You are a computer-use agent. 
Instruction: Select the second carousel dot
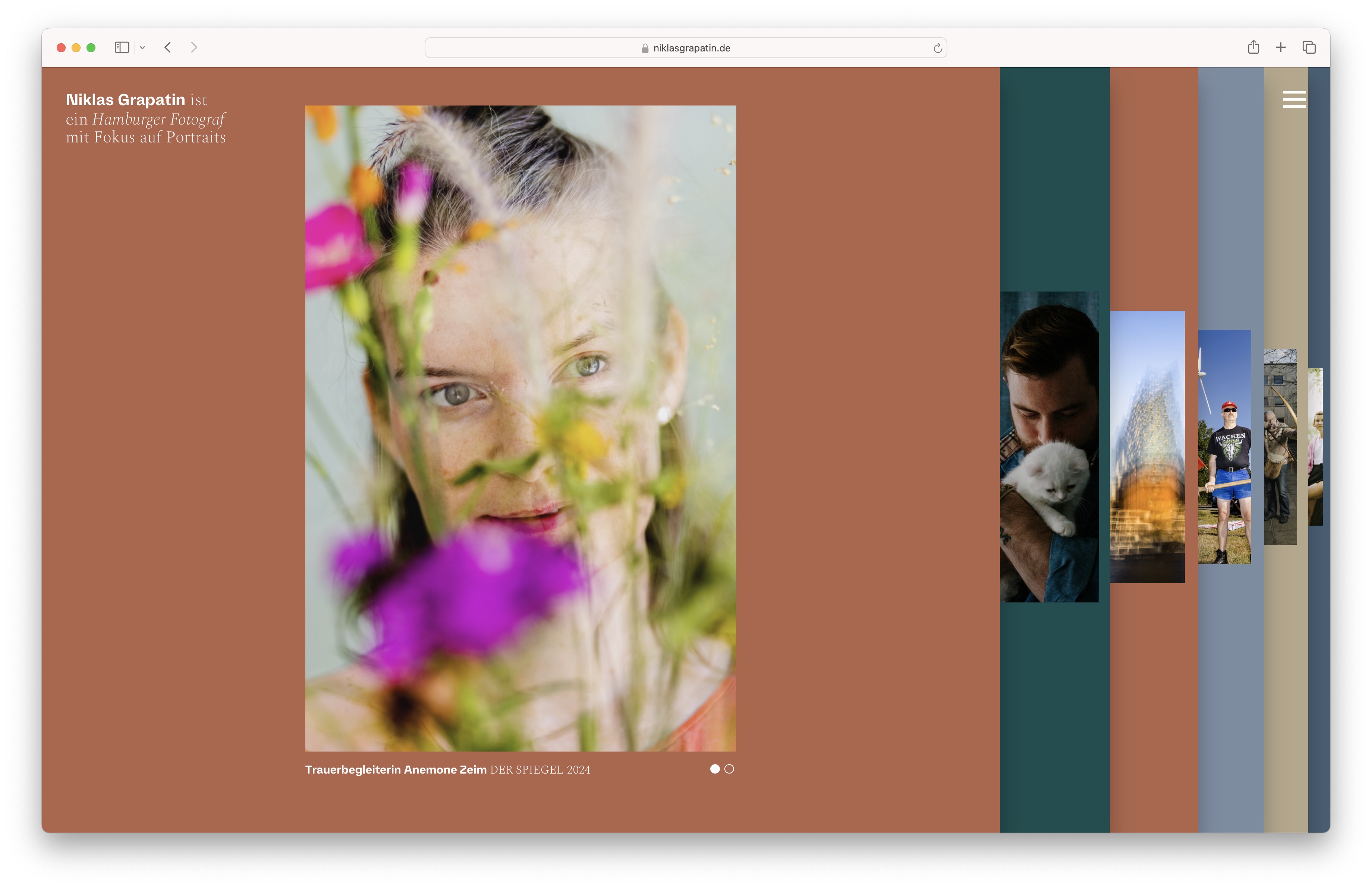(x=730, y=769)
